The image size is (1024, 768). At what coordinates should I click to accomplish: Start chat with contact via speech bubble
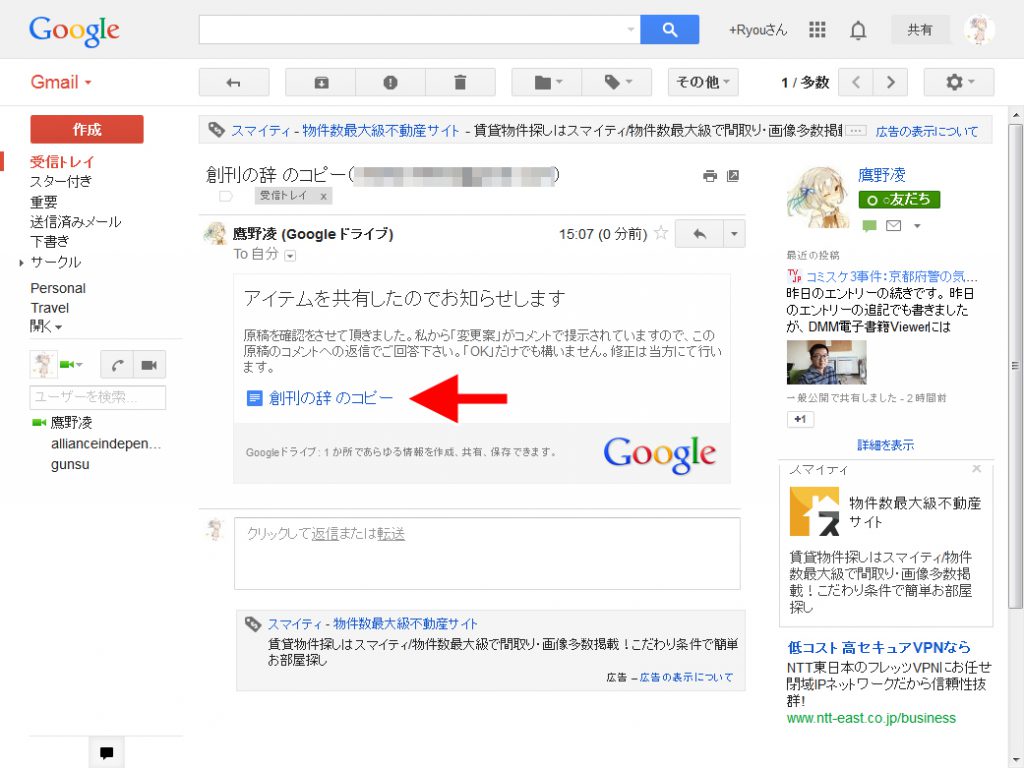[x=869, y=226]
